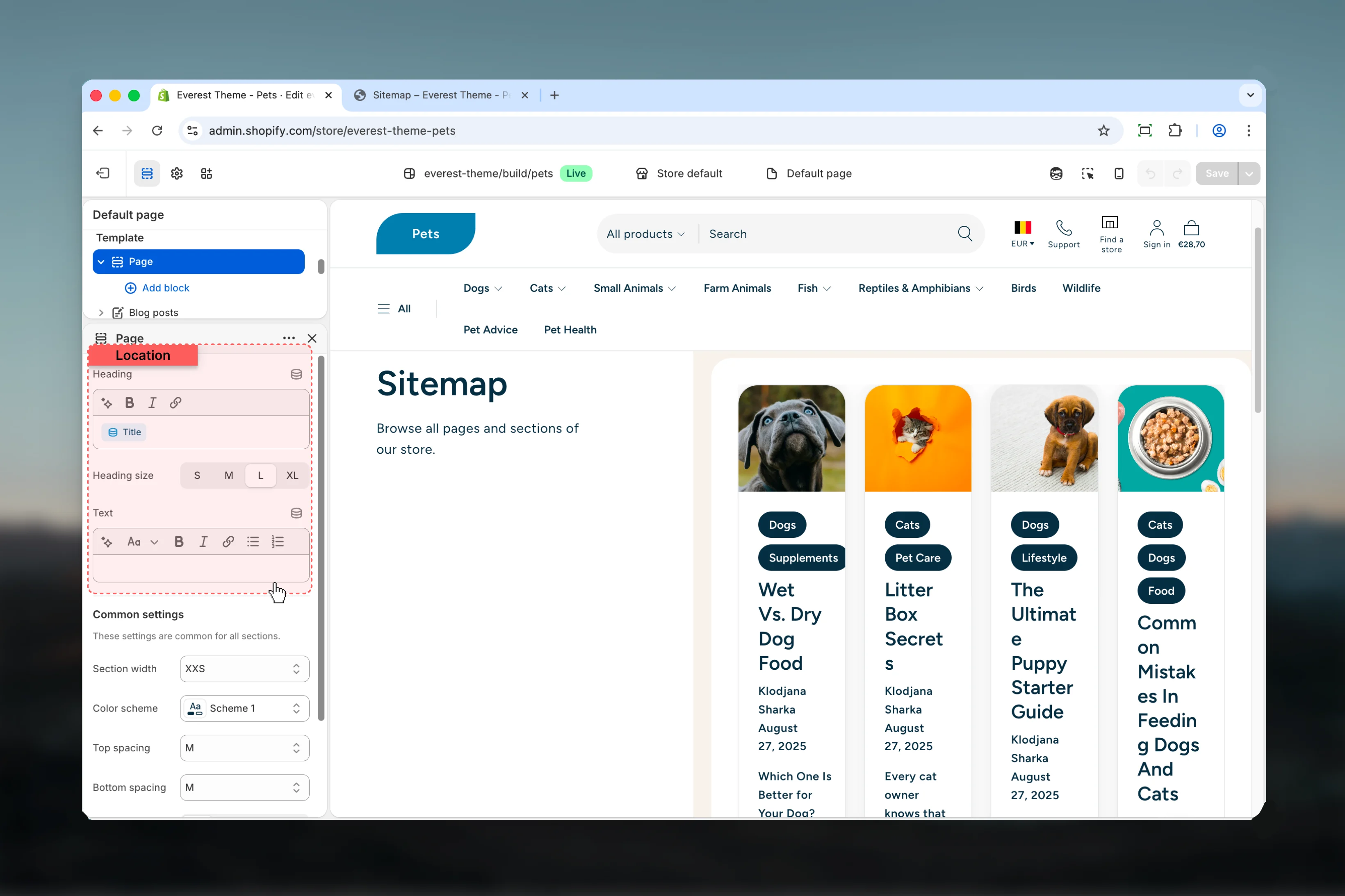
Task: Switch to mobile preview icon
Action: [x=1119, y=173]
